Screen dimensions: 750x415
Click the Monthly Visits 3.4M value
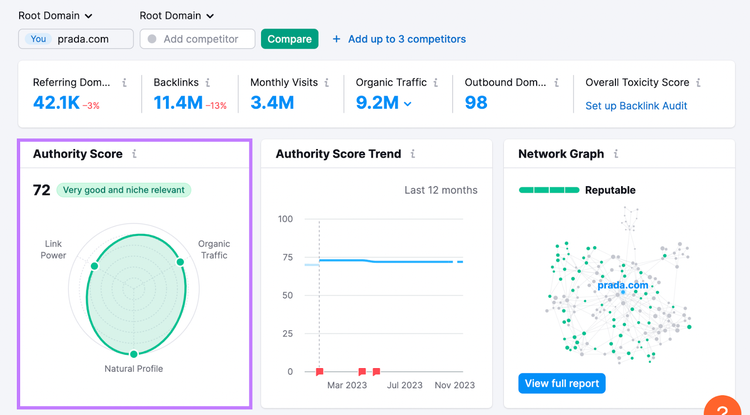272,103
